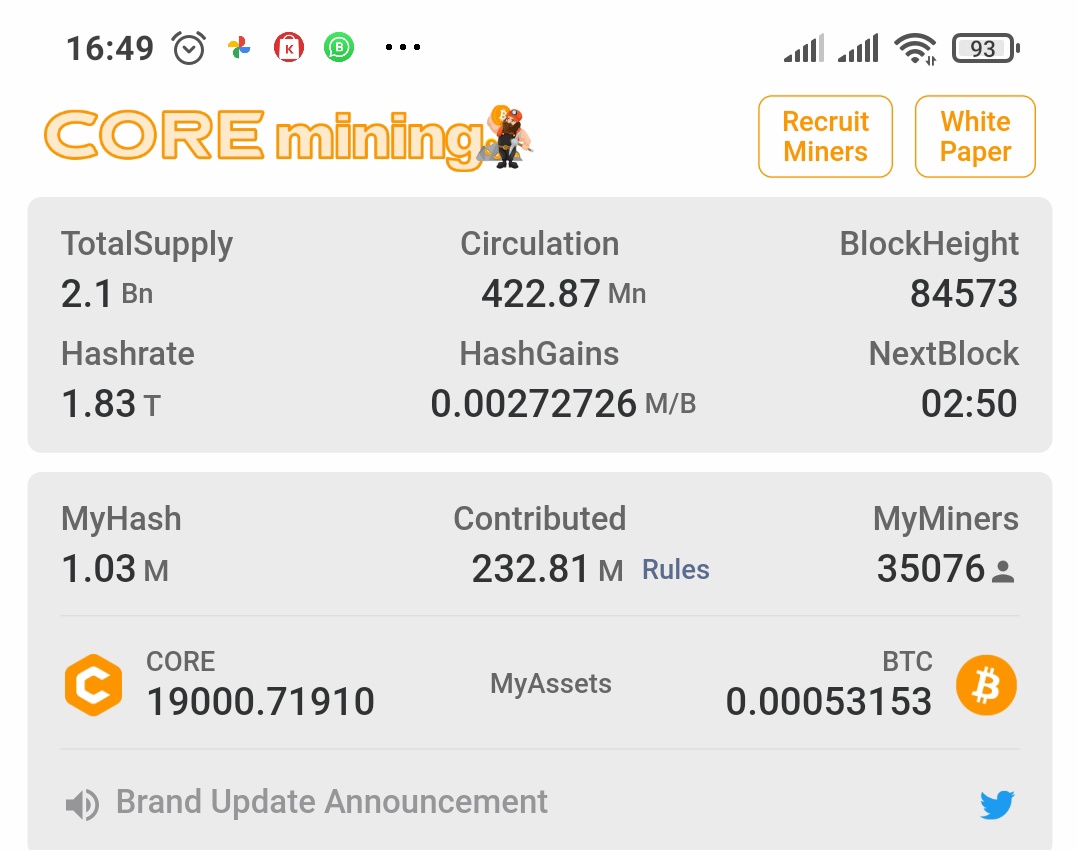Select CORE balance 19000.71910
The height and width of the screenshot is (850, 1078).
tap(261, 701)
